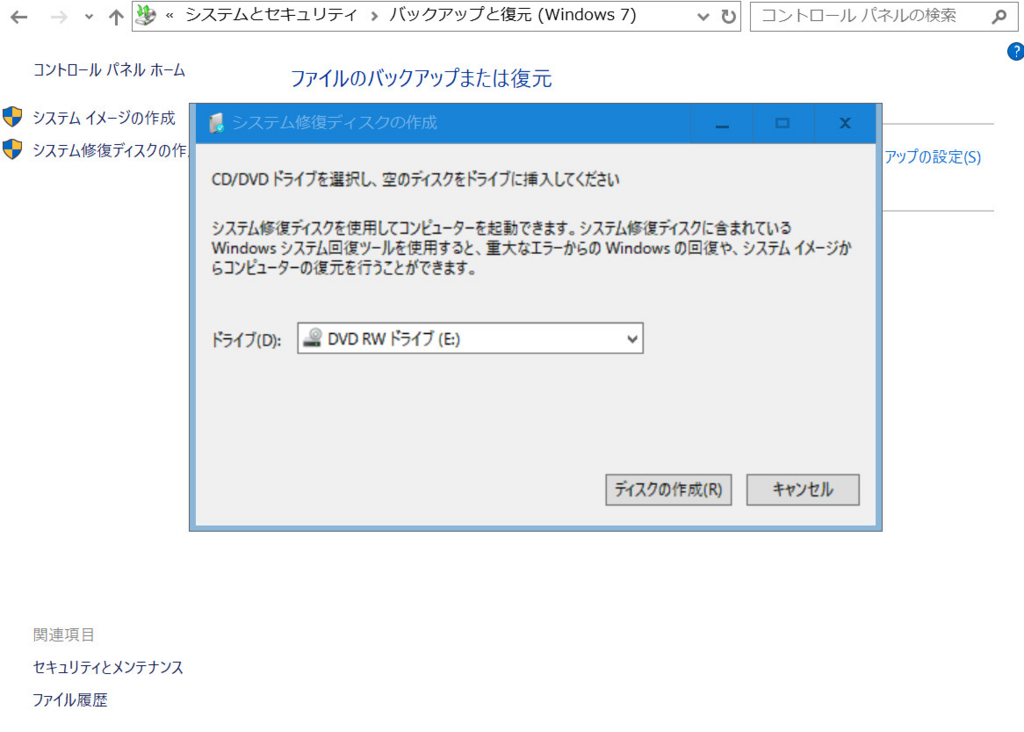The image size is (1024, 732).
Task: Open ファイル履歴 link
Action: (70, 700)
